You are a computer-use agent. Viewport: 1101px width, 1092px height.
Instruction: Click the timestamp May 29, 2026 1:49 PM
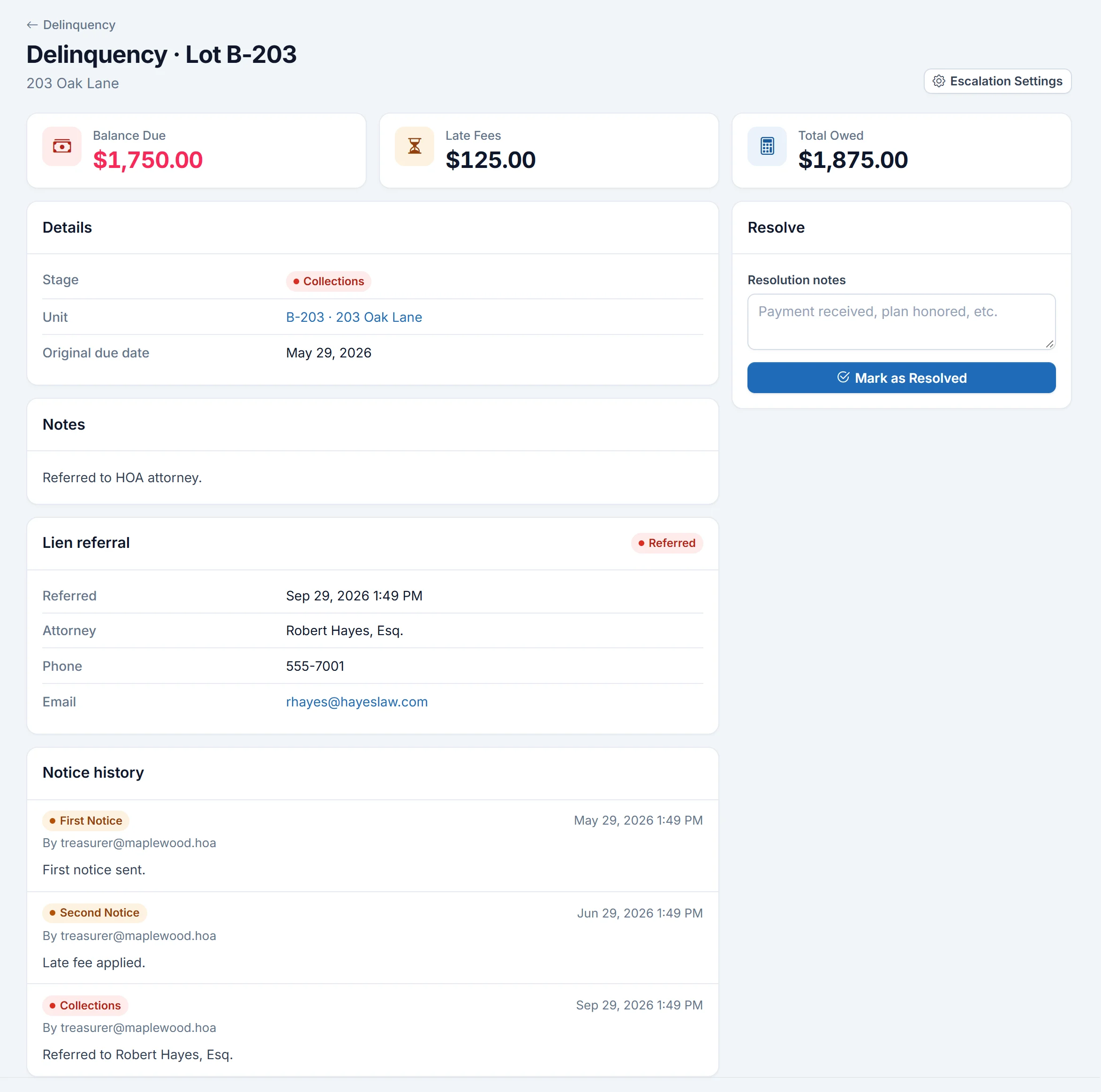point(638,820)
